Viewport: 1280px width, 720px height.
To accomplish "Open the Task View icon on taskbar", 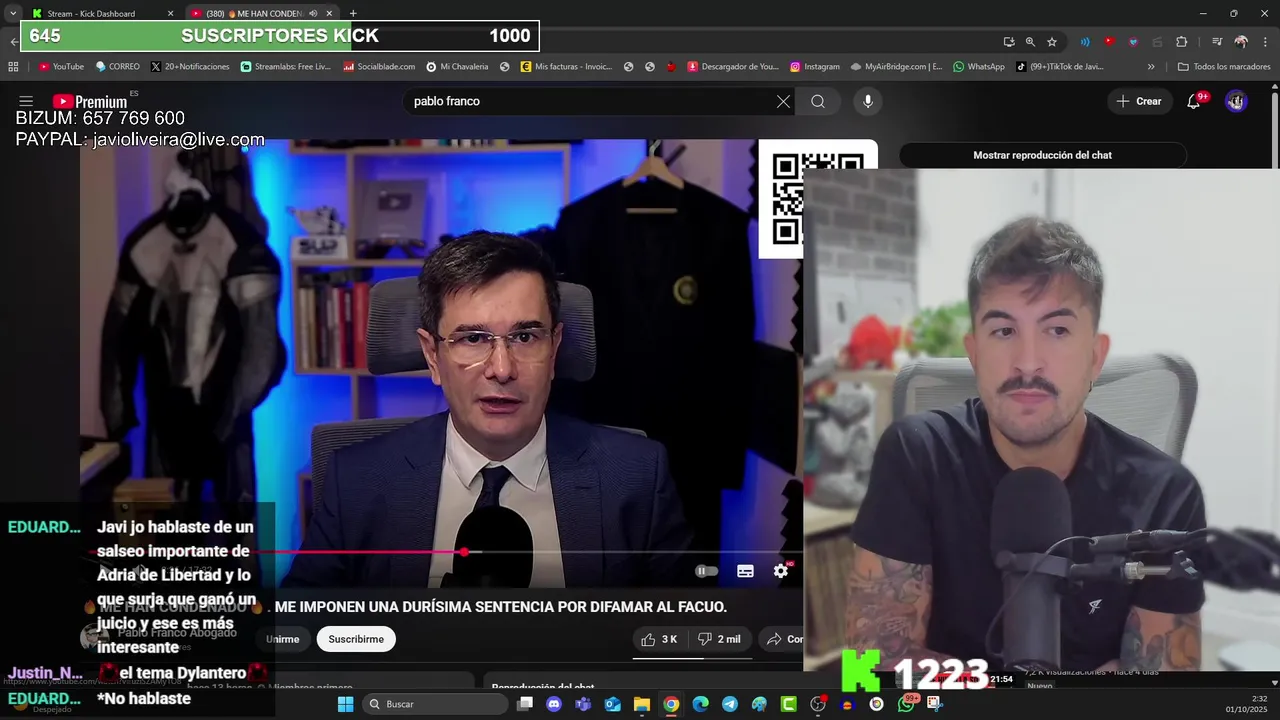I will (525, 704).
